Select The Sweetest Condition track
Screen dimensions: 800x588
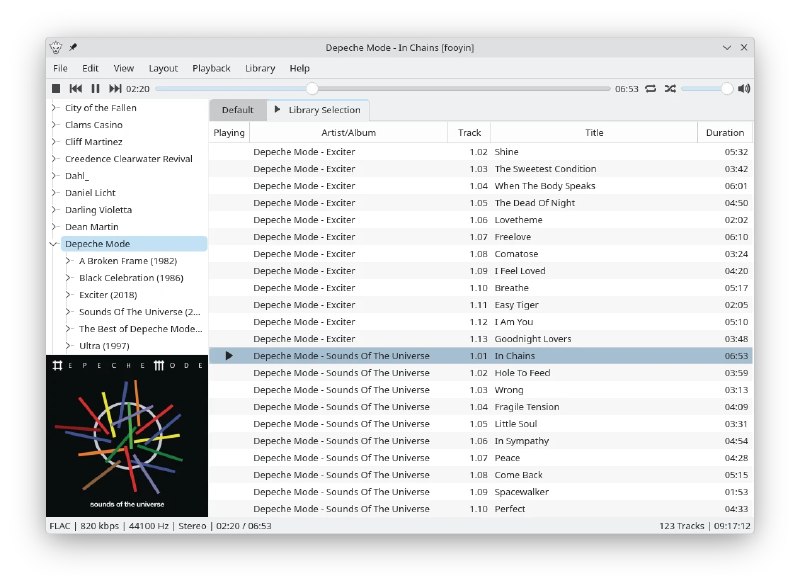click(x=481, y=169)
